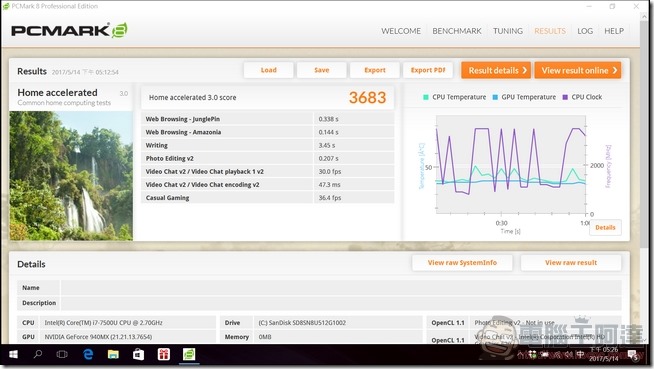Click the taskbar search magnifier icon
This screenshot has height=369, width=654.
click(38, 355)
